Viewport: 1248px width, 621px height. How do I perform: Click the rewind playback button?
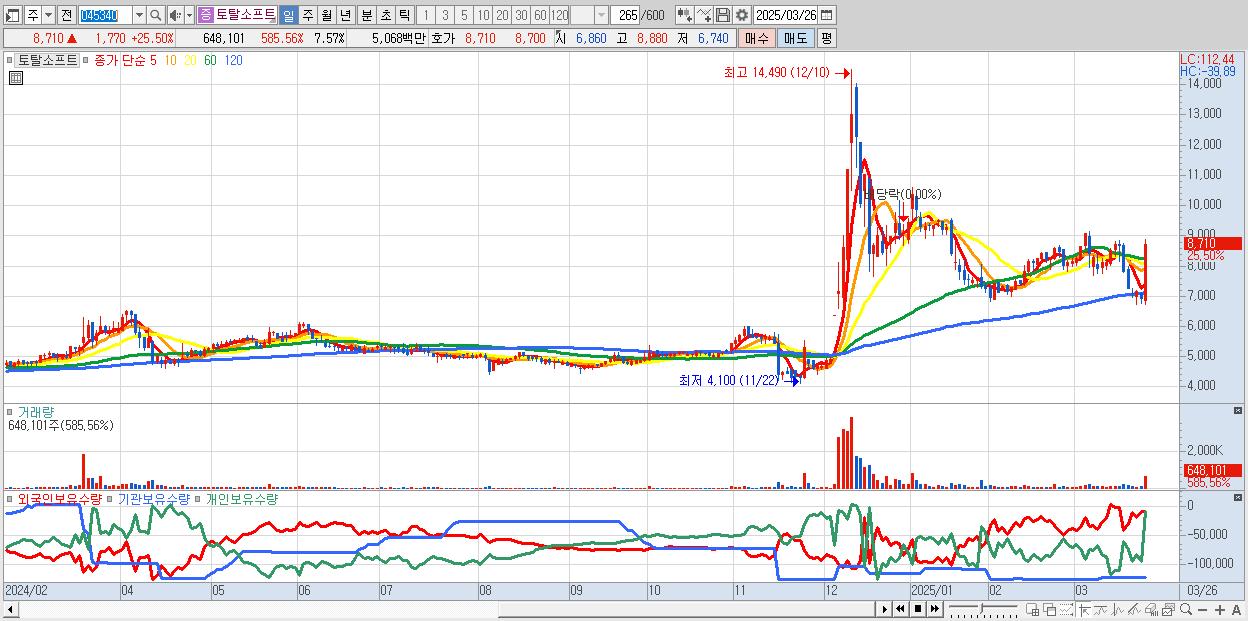901,609
